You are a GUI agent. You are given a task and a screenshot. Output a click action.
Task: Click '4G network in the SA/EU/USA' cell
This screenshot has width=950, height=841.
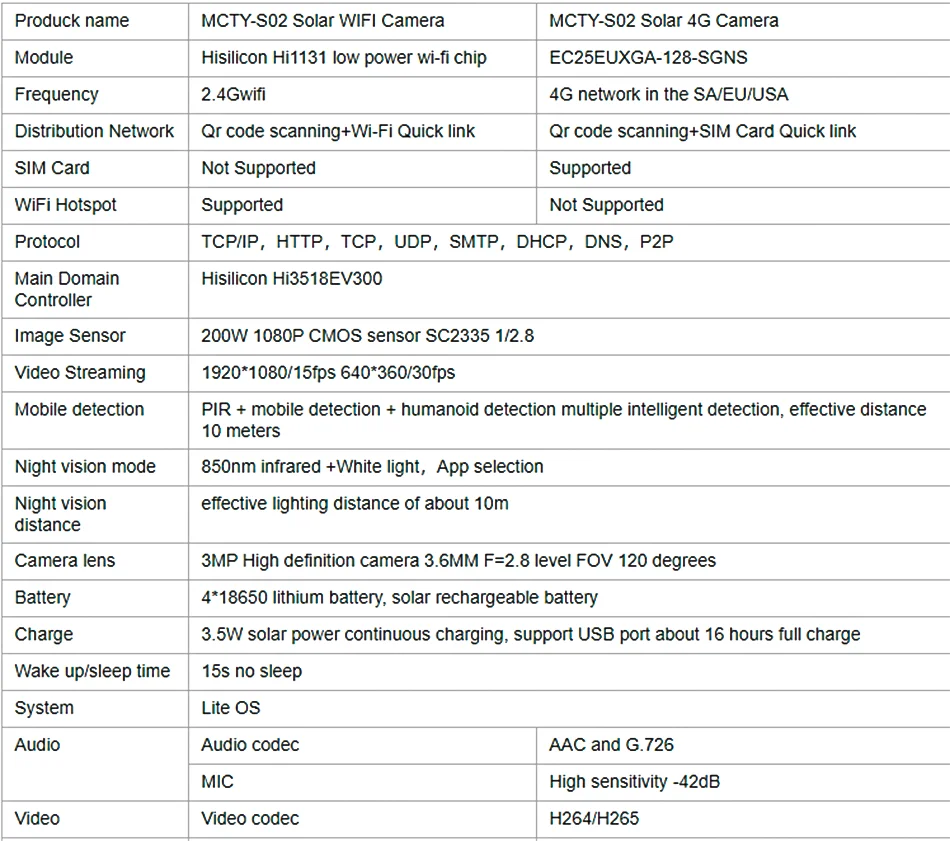[743, 95]
